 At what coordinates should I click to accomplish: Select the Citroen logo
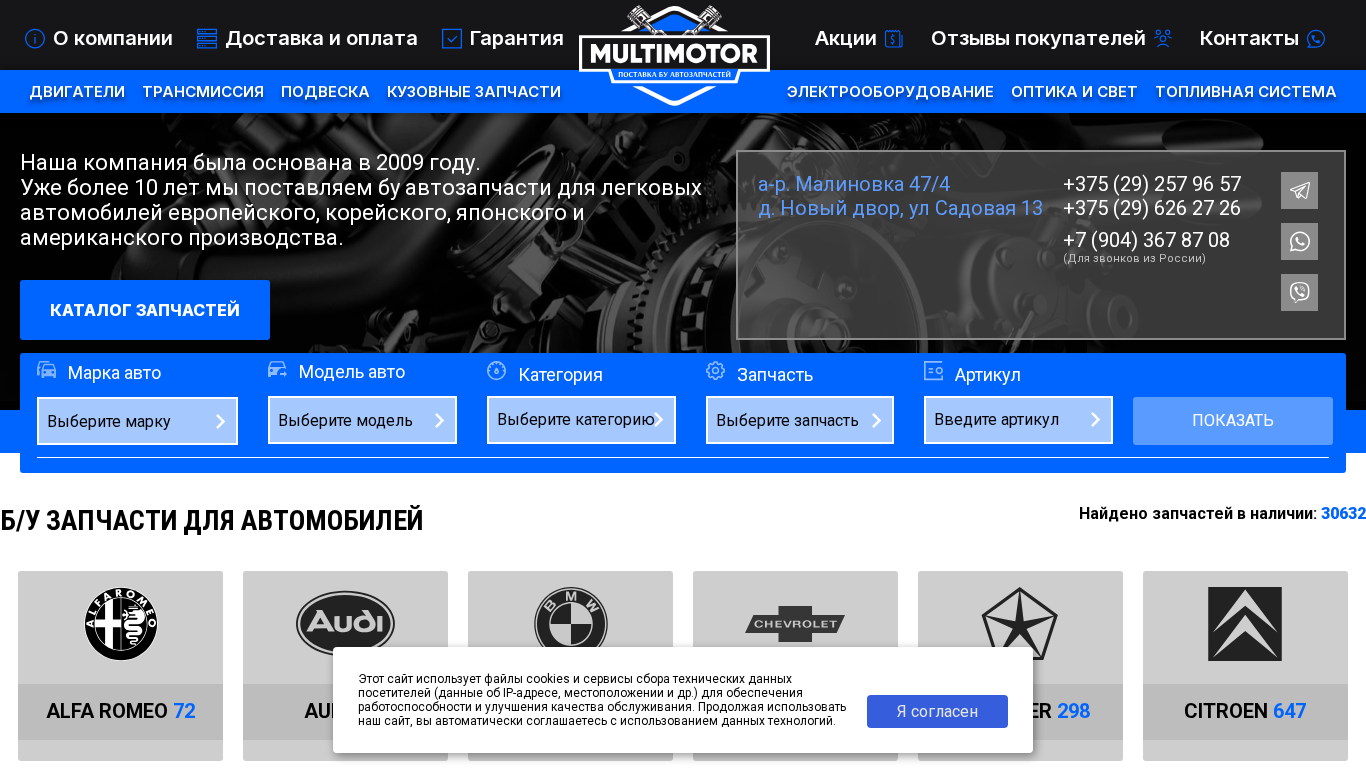tap(1245, 624)
